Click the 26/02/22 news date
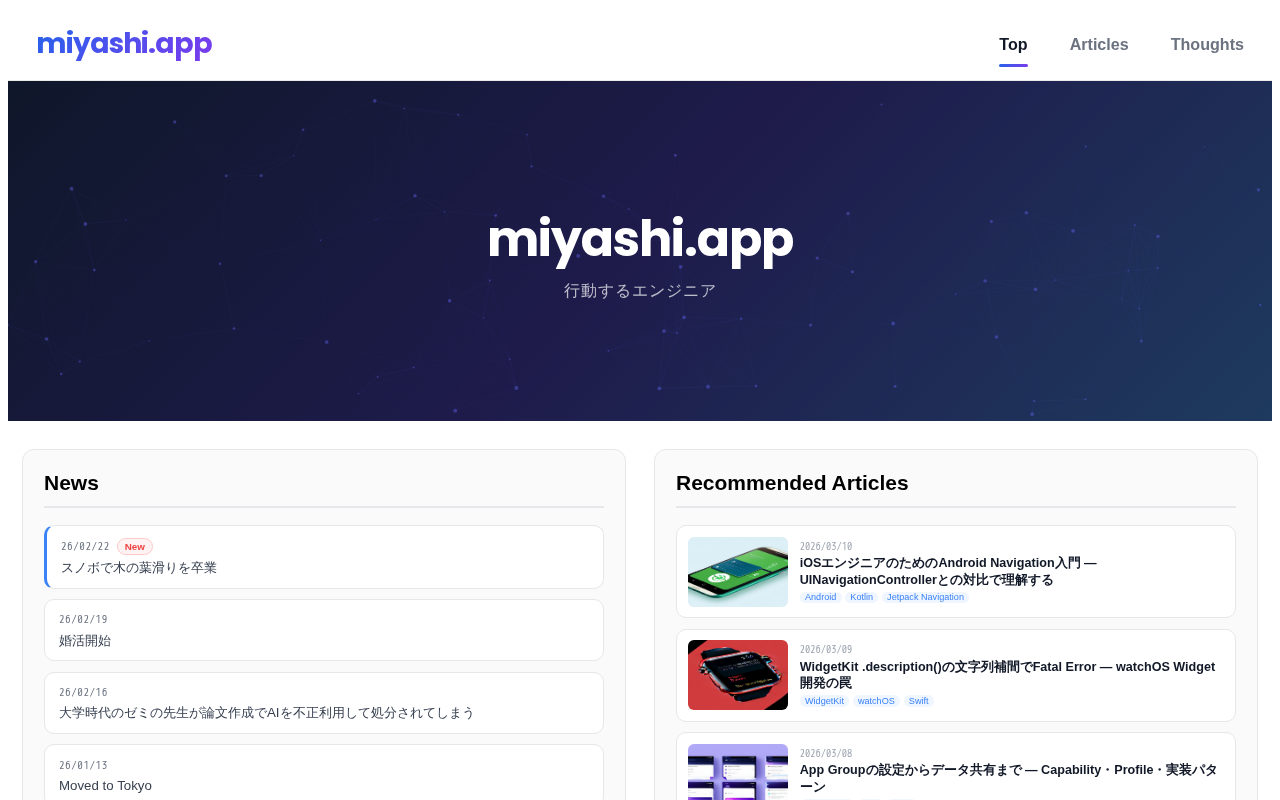The width and height of the screenshot is (1280, 800). [85, 547]
